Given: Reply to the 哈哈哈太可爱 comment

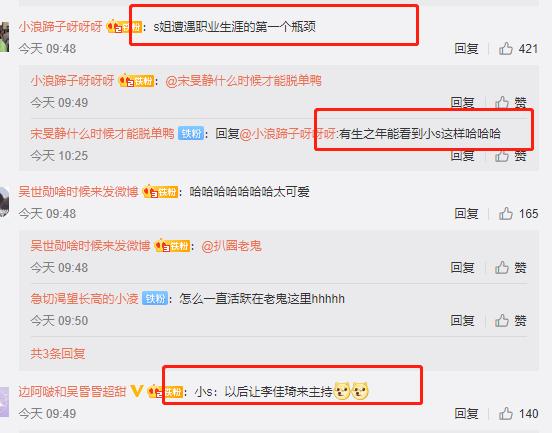Looking at the screenshot, I should pyautogui.click(x=466, y=213).
